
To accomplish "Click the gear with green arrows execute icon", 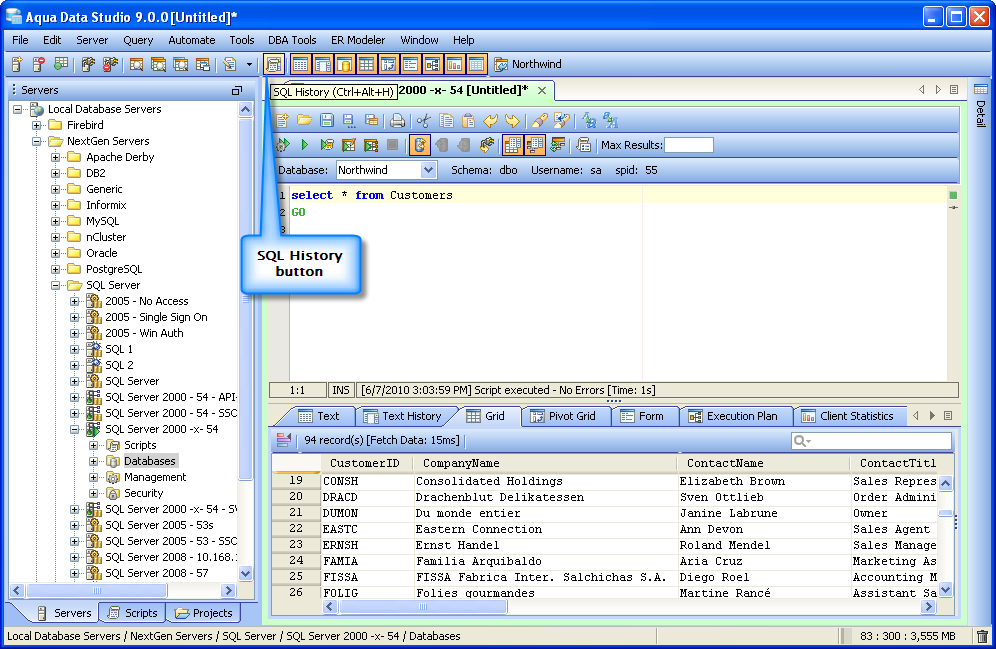I will (283, 145).
